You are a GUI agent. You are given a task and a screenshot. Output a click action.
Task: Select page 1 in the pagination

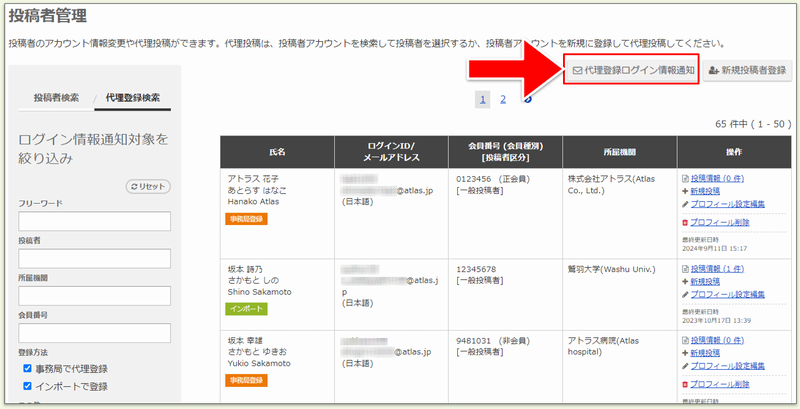click(x=483, y=99)
